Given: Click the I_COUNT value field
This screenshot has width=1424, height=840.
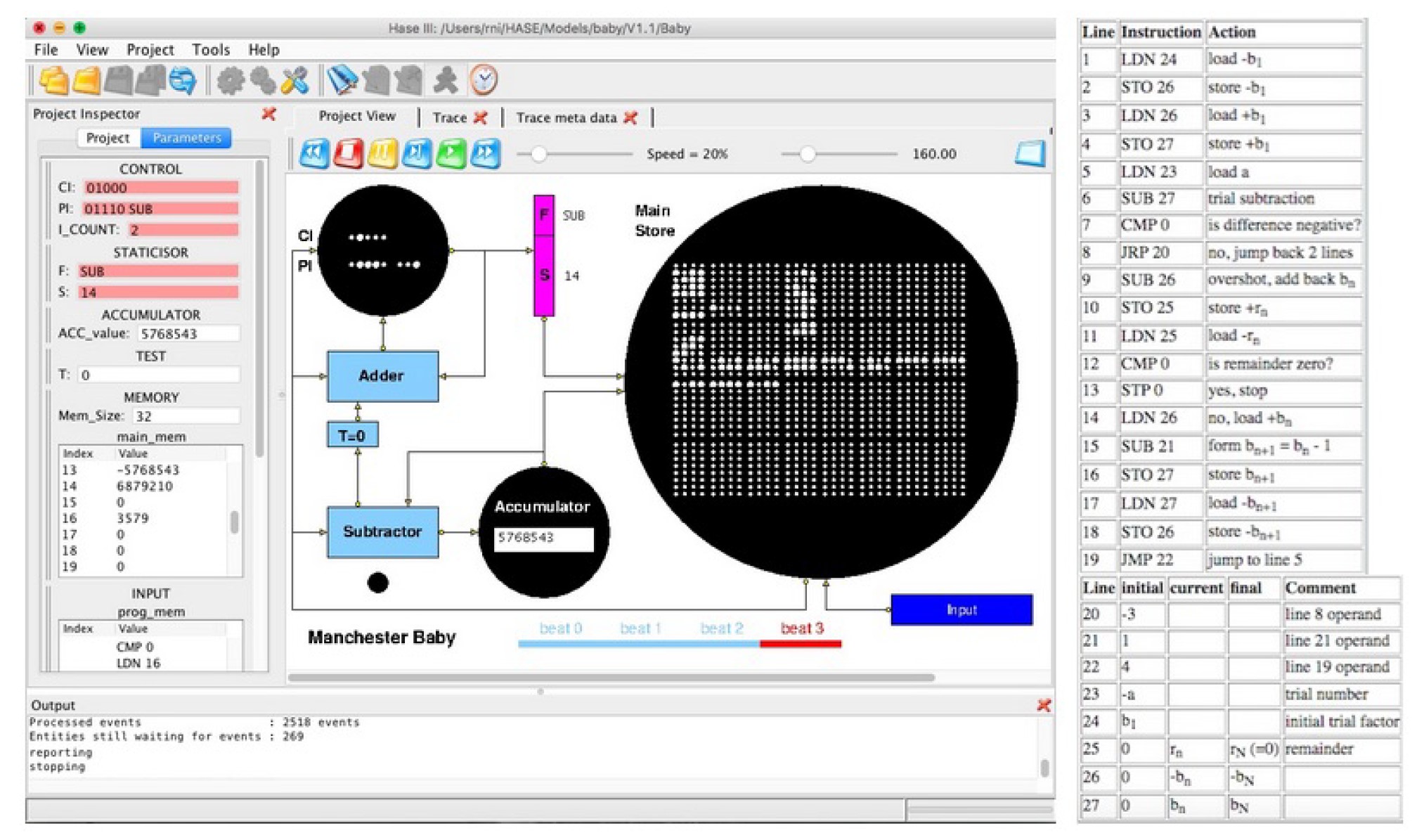Looking at the screenshot, I should (x=183, y=230).
